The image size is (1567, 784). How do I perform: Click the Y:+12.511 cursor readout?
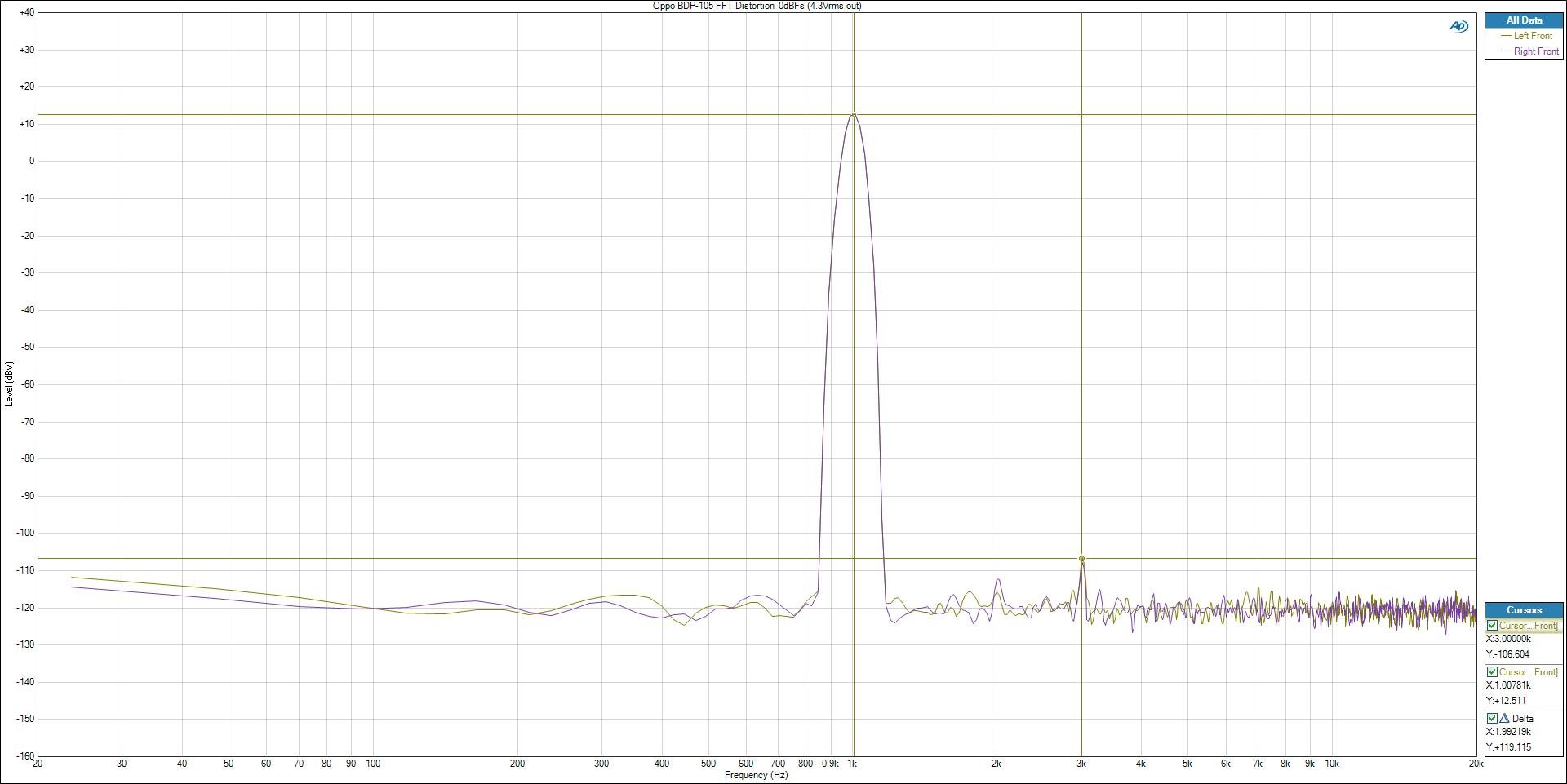click(1506, 701)
